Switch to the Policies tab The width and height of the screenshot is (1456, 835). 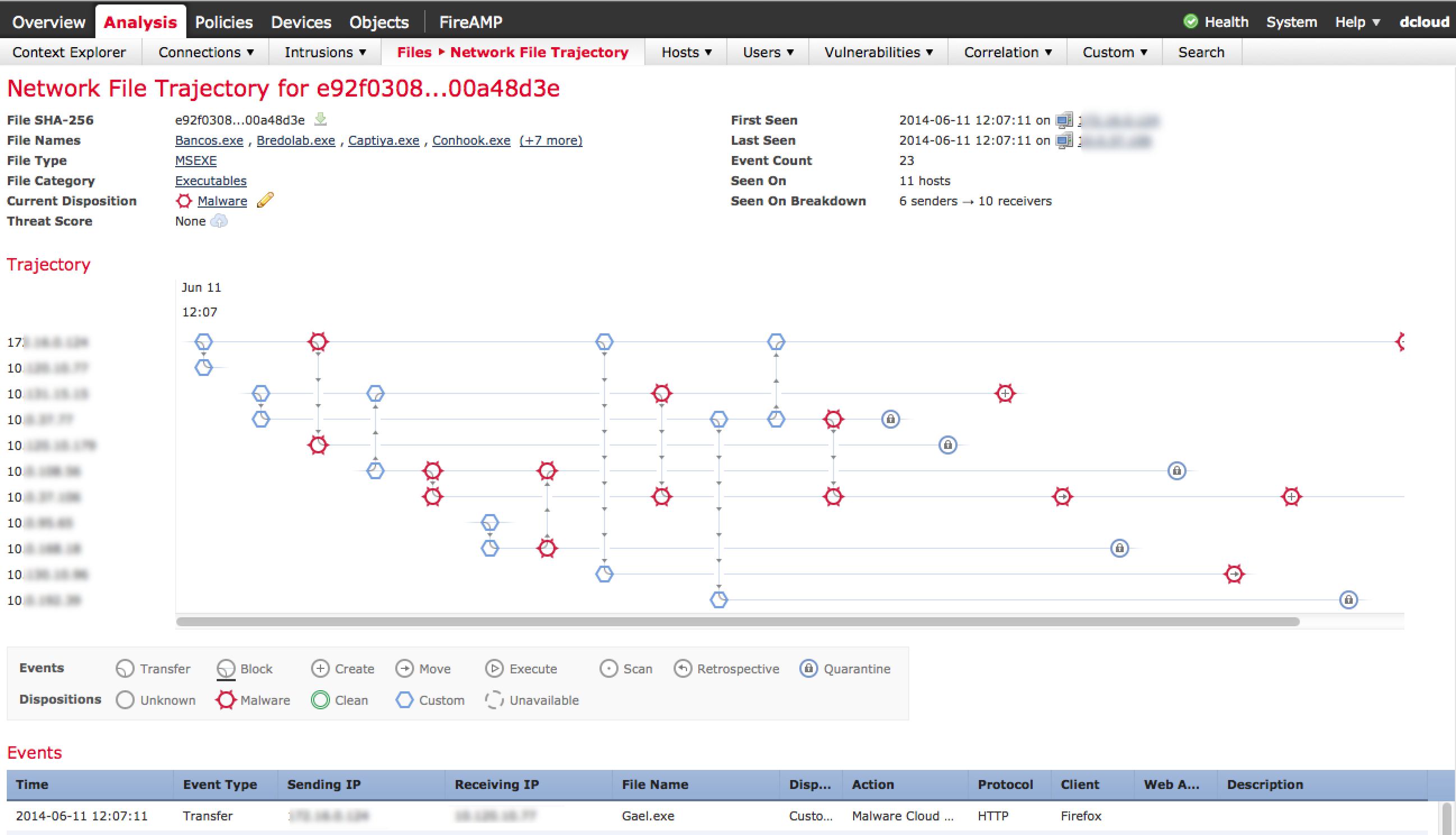[223, 22]
